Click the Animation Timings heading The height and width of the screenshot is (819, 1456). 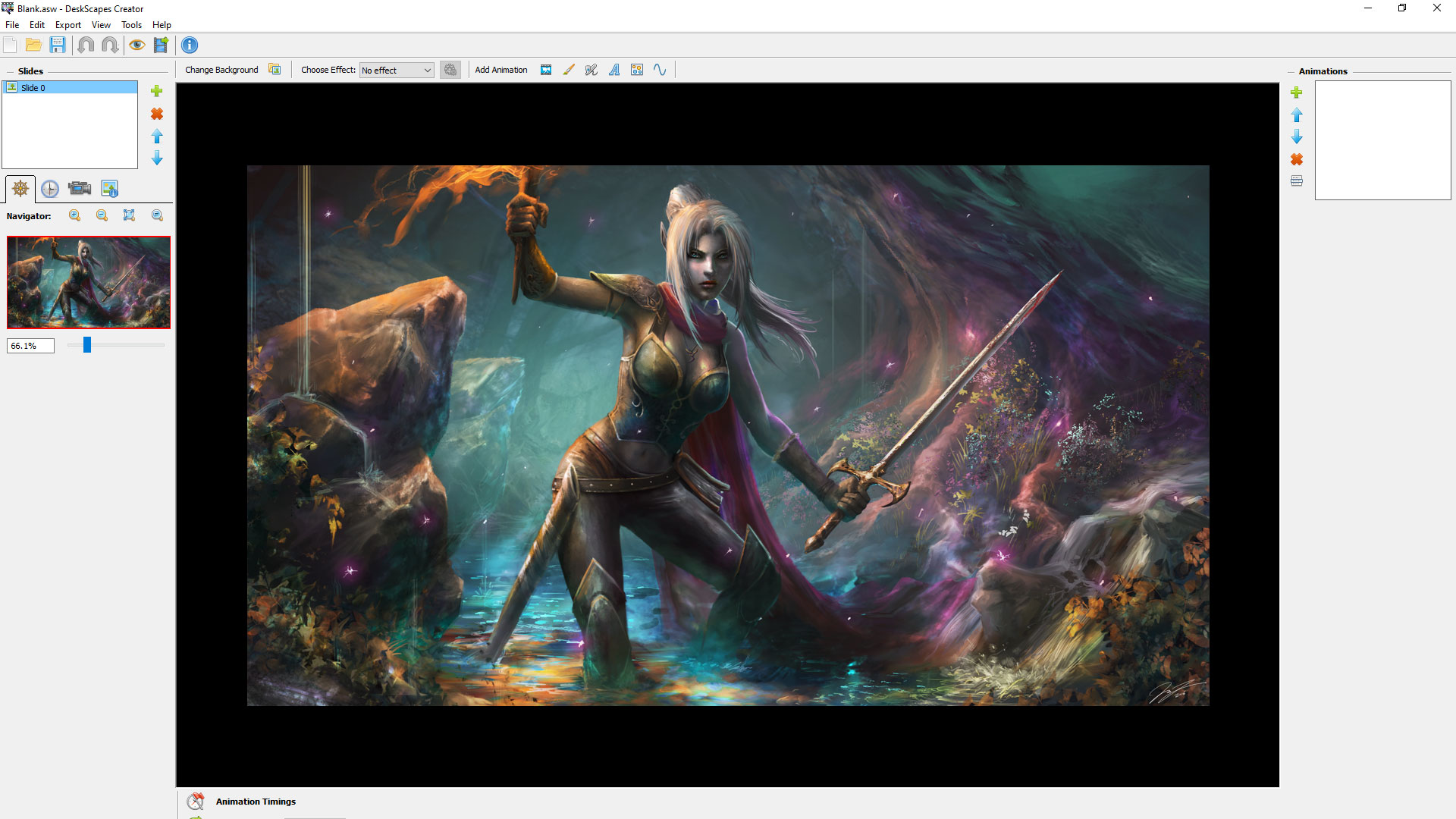(x=256, y=802)
